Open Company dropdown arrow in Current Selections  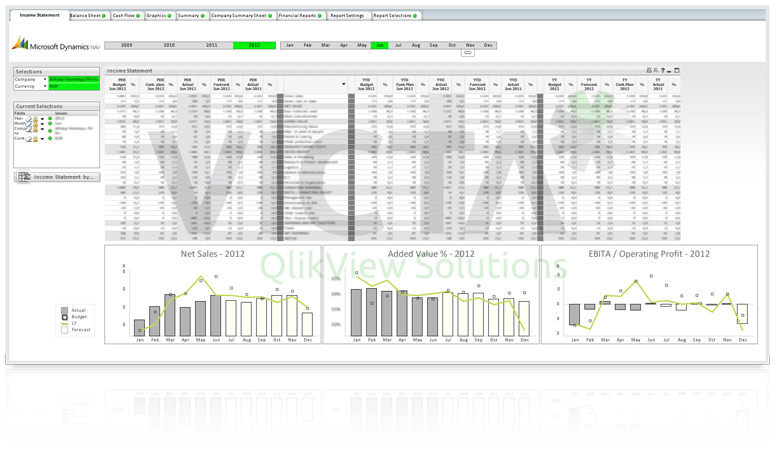(x=42, y=129)
